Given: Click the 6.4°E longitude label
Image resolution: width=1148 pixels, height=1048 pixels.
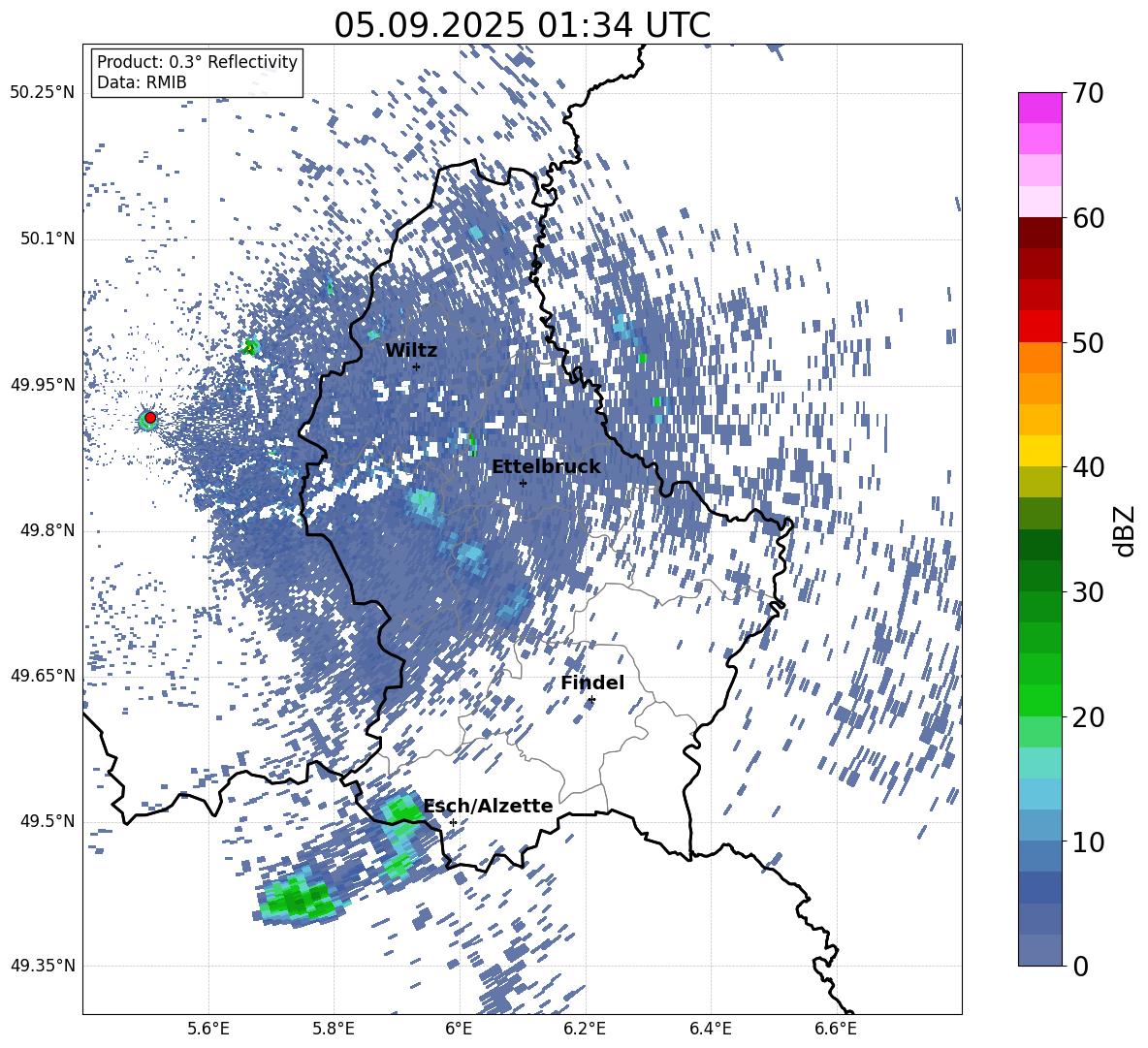Looking at the screenshot, I should (x=710, y=1029).
